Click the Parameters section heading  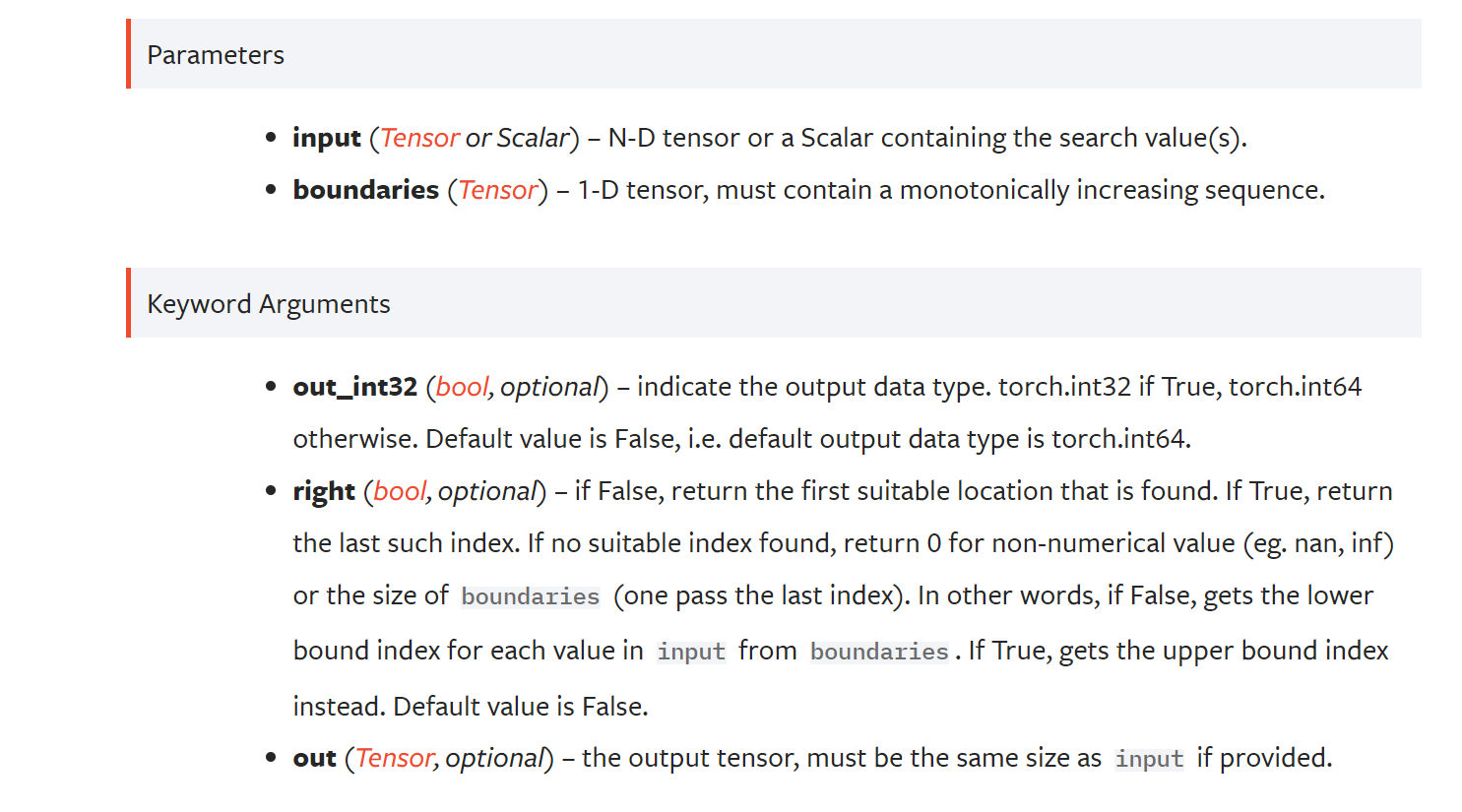[216, 55]
